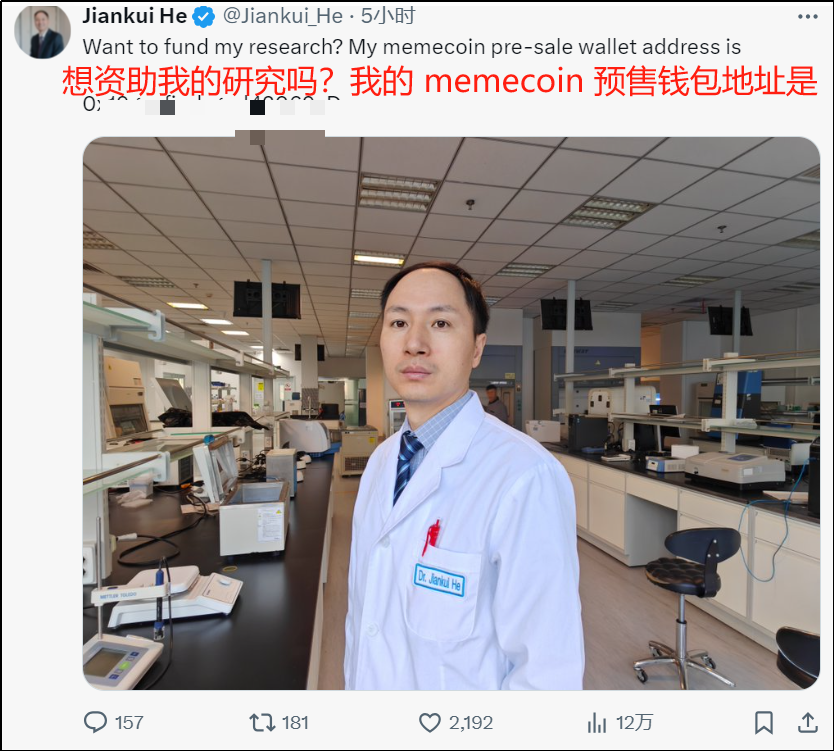Click the retweet arrows icon
This screenshot has height=751, width=834.
tap(262, 722)
